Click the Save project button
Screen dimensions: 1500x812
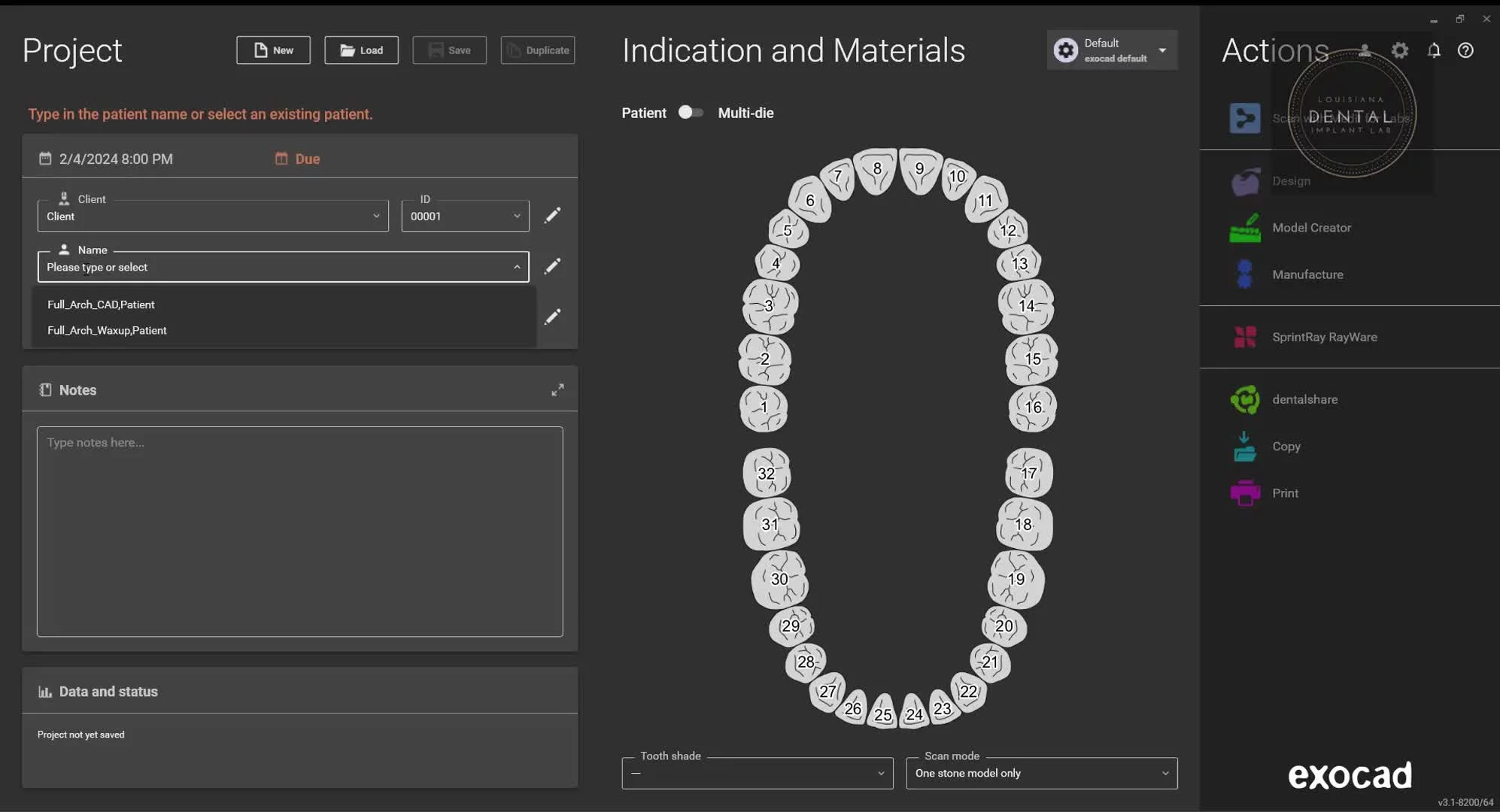click(x=449, y=50)
